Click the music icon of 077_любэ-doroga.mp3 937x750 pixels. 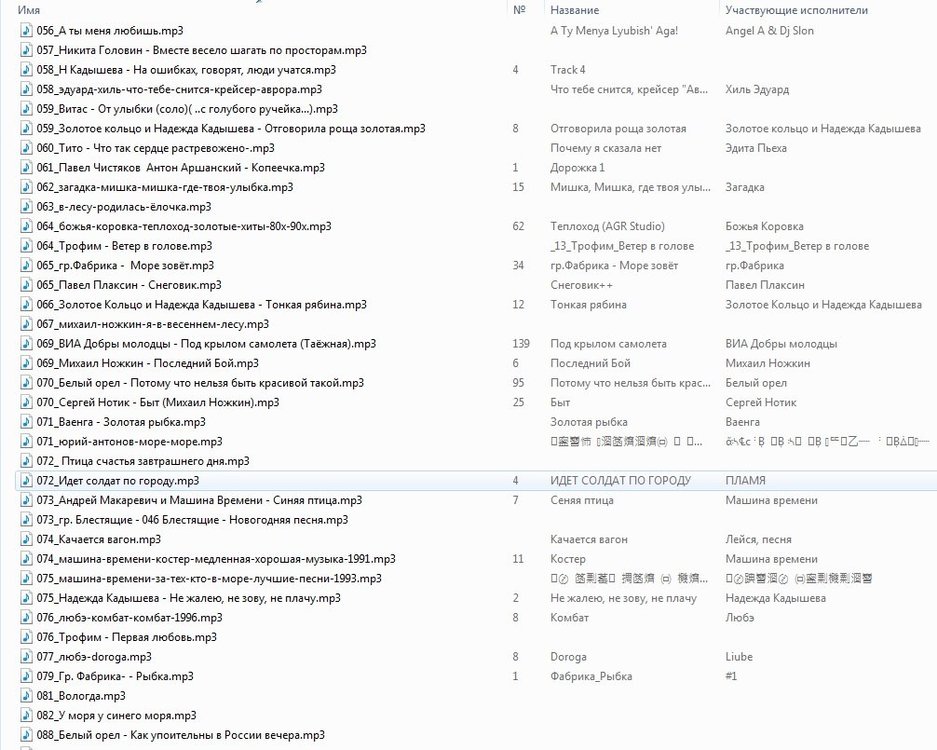pyautogui.click(x=26, y=657)
